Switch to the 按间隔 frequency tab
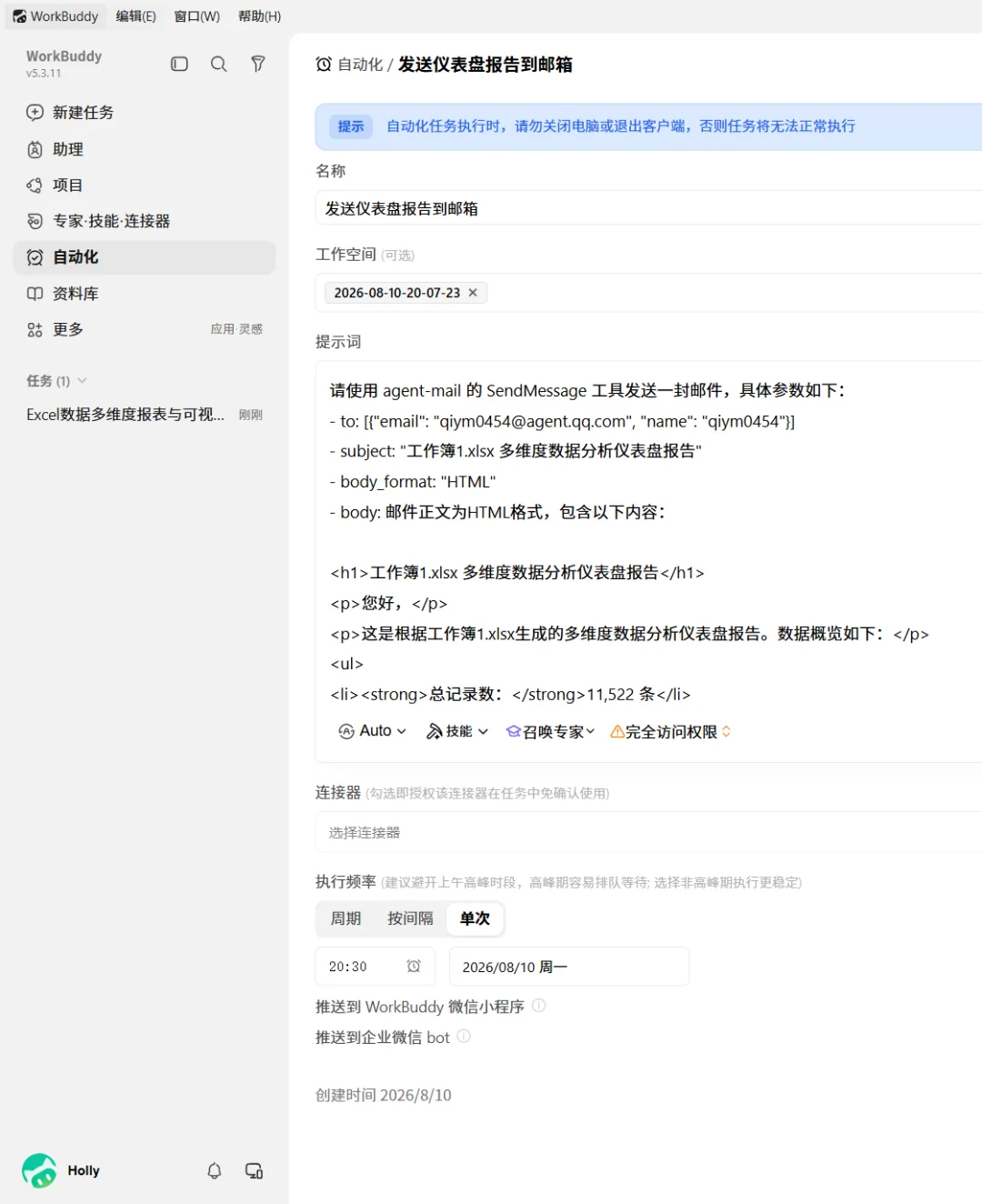Screen dimensions: 982x1204 point(410,918)
